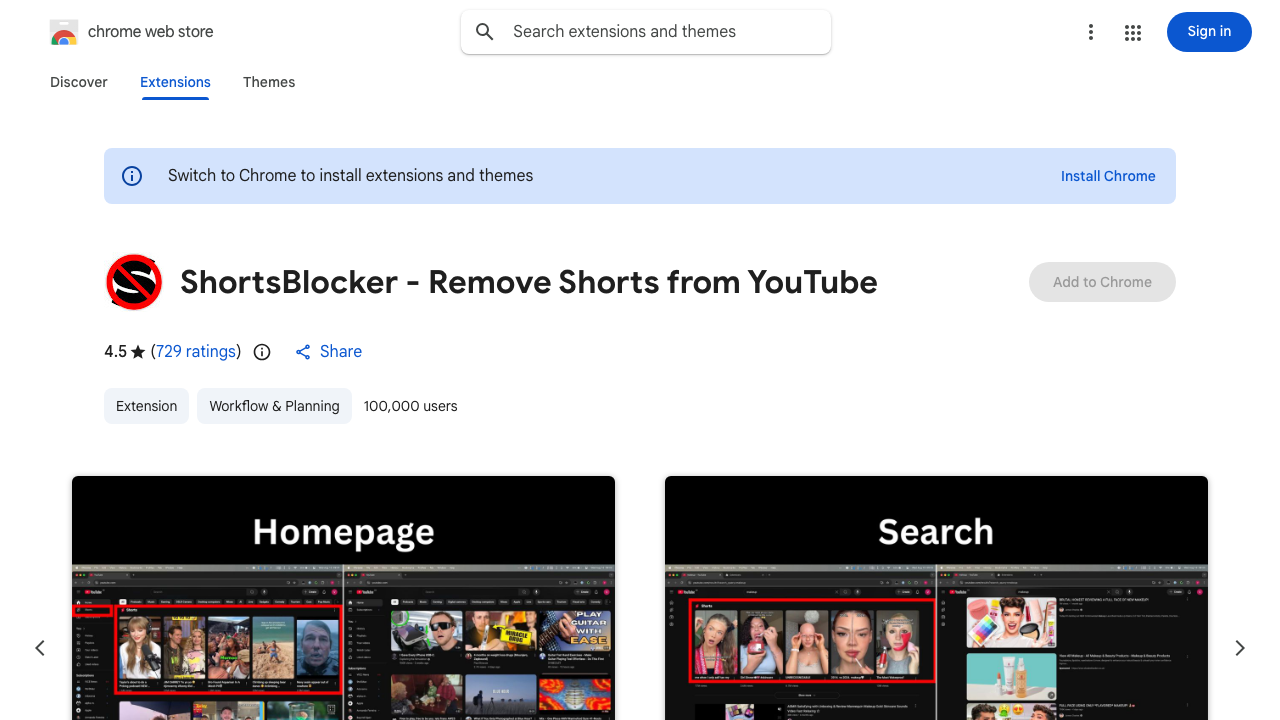Switch to the Discover tab

tap(78, 82)
